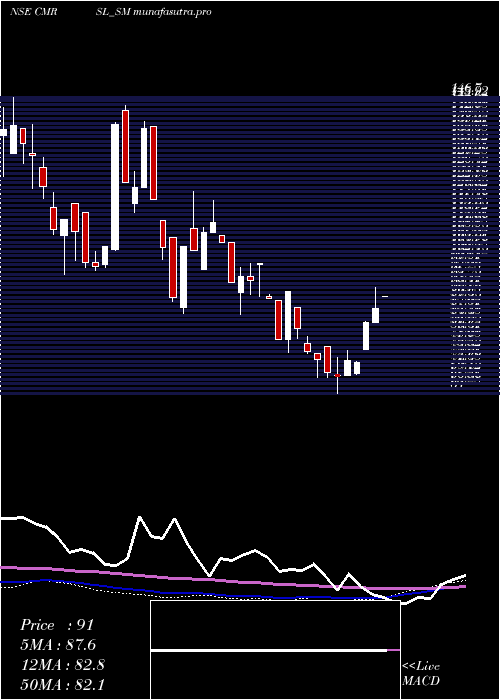Click the 'NSE CMR' chart title text
The image size is (500, 700).
(33, 12)
